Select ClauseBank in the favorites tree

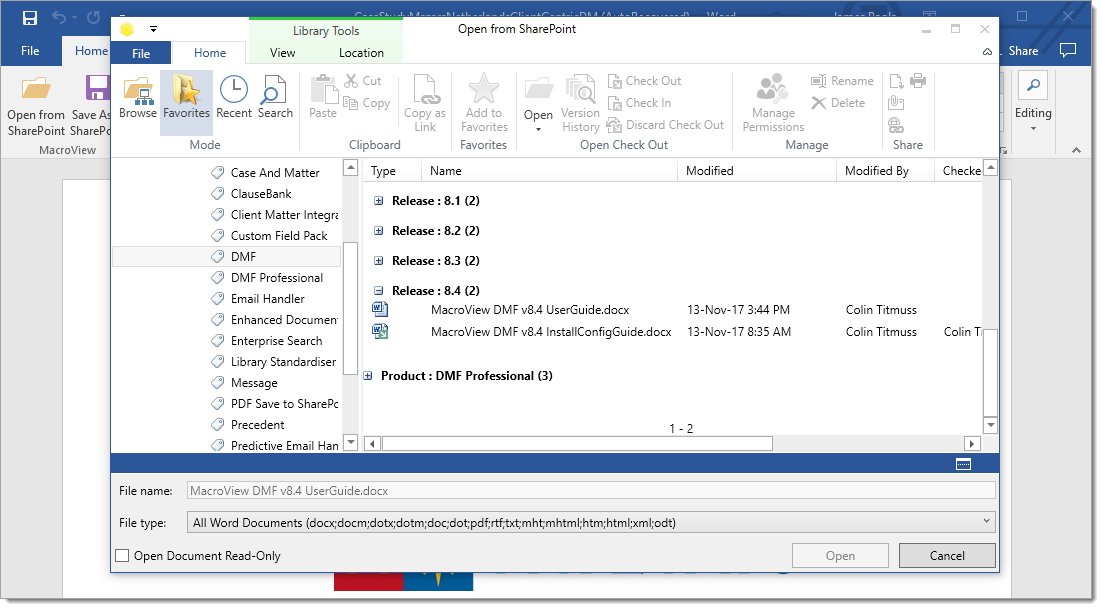[x=261, y=194]
